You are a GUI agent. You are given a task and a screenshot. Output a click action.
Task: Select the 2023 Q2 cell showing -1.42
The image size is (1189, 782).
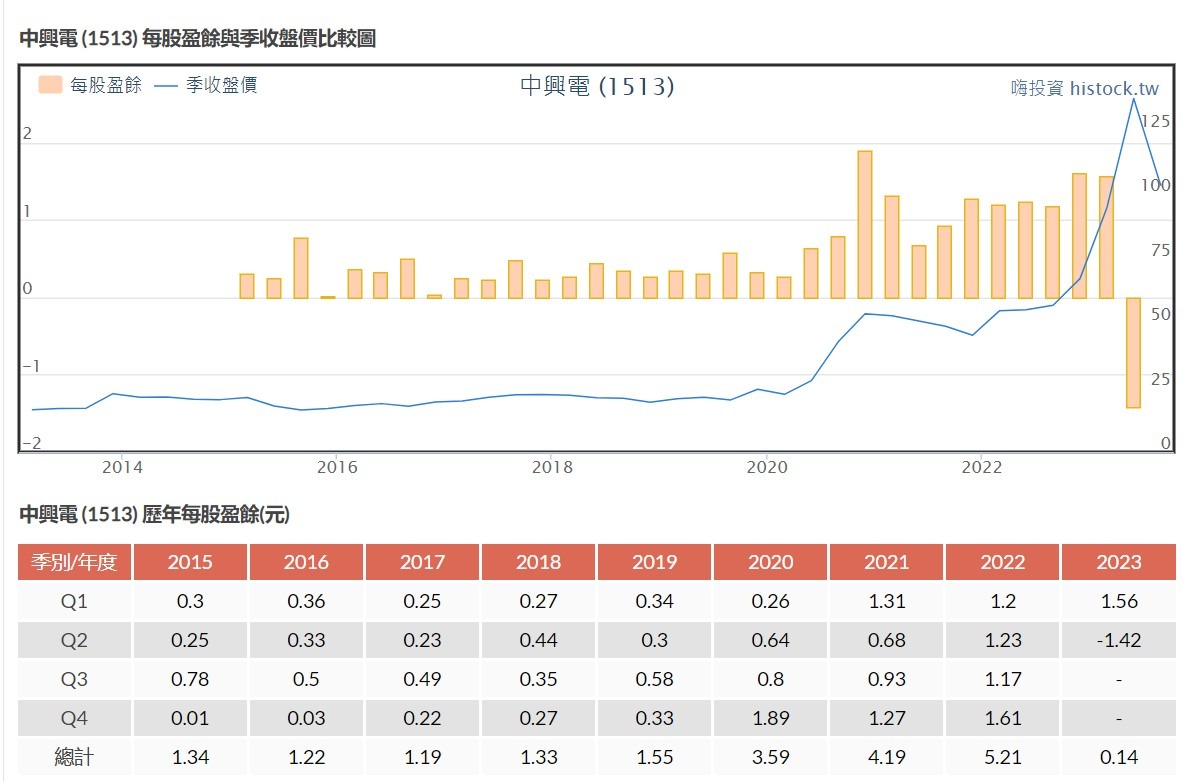(x=1118, y=640)
